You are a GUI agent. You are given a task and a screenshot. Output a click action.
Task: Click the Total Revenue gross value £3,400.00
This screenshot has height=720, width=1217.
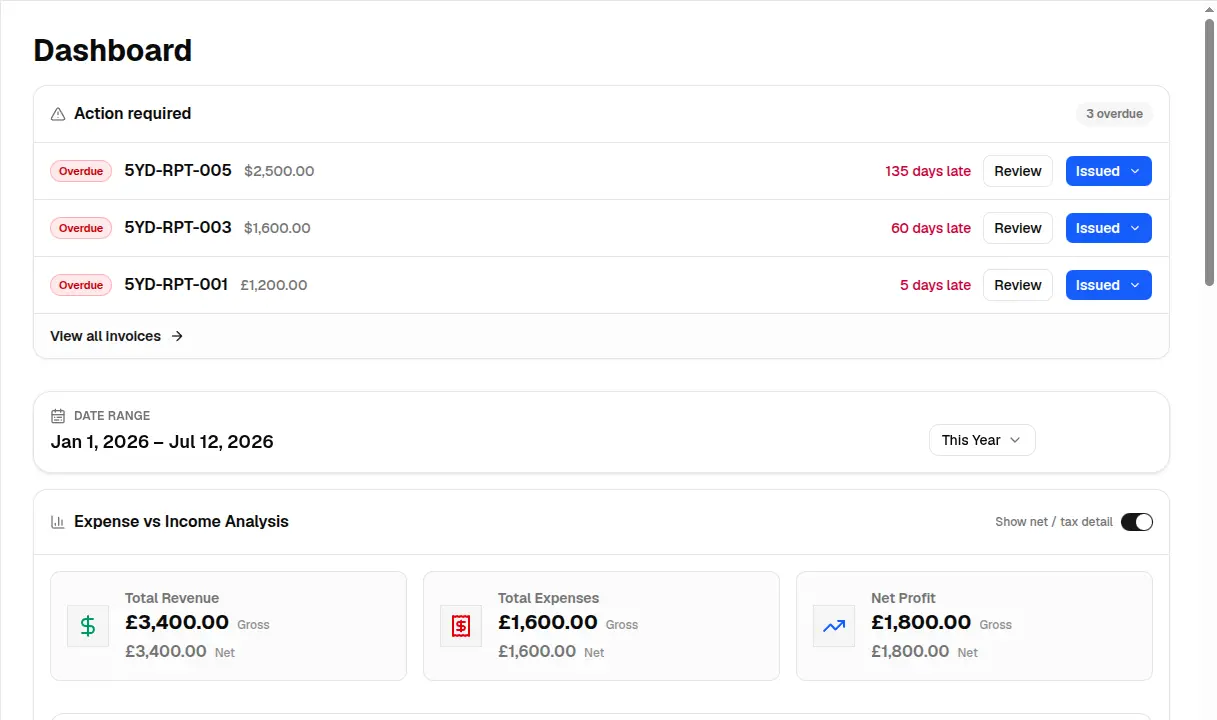(177, 622)
